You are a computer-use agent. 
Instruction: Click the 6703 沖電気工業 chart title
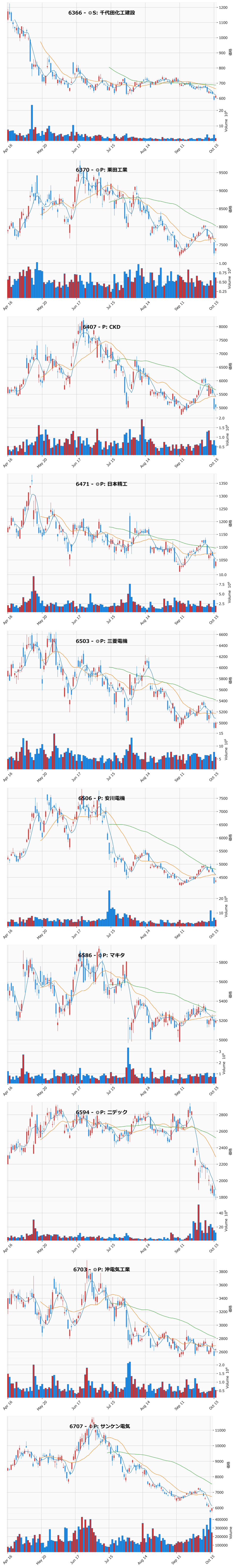click(x=101, y=1269)
